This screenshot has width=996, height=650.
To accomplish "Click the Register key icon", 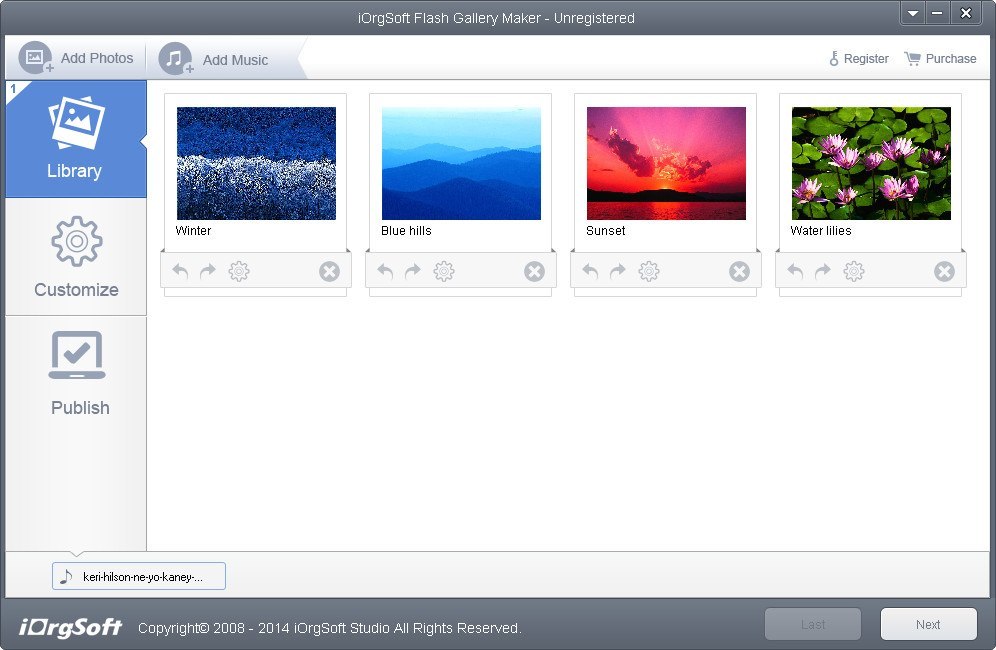I will [x=832, y=58].
